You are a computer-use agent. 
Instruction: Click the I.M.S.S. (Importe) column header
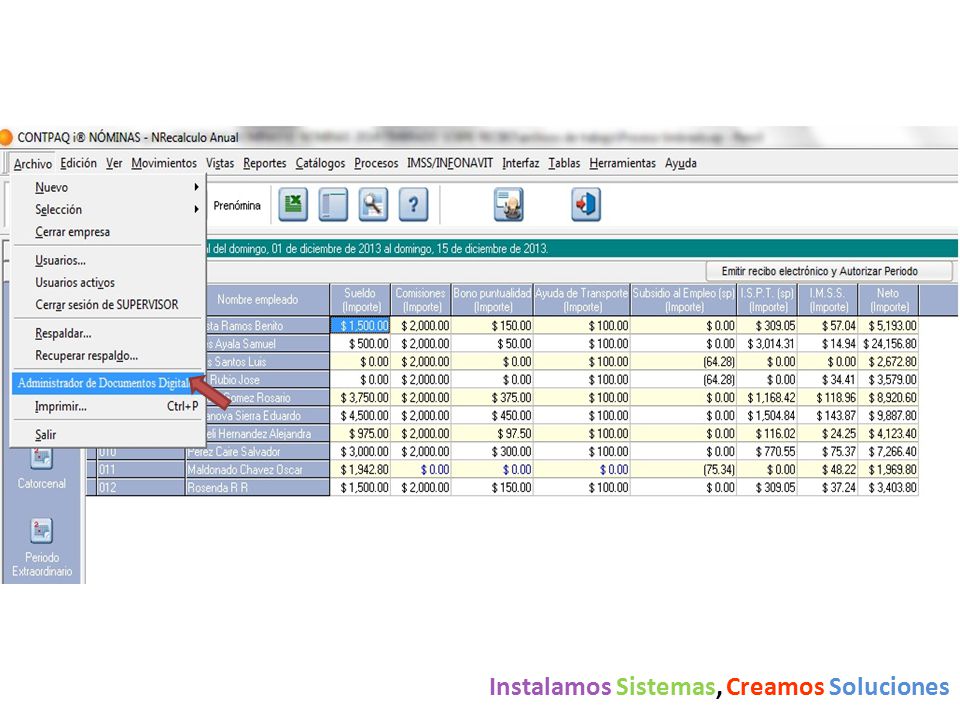click(x=828, y=300)
